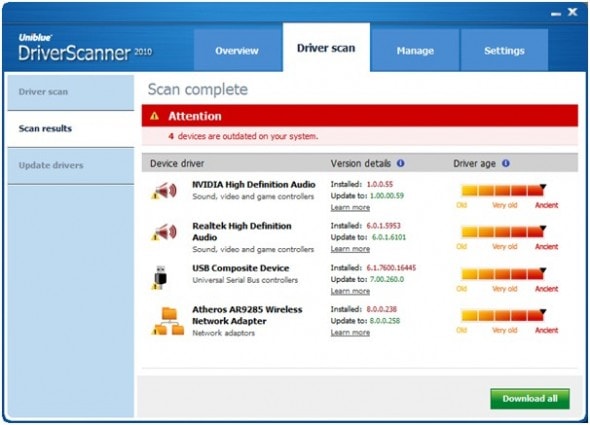The height and width of the screenshot is (425, 590).
Task: Click update version 6.0.1.6101
Action: (389, 237)
